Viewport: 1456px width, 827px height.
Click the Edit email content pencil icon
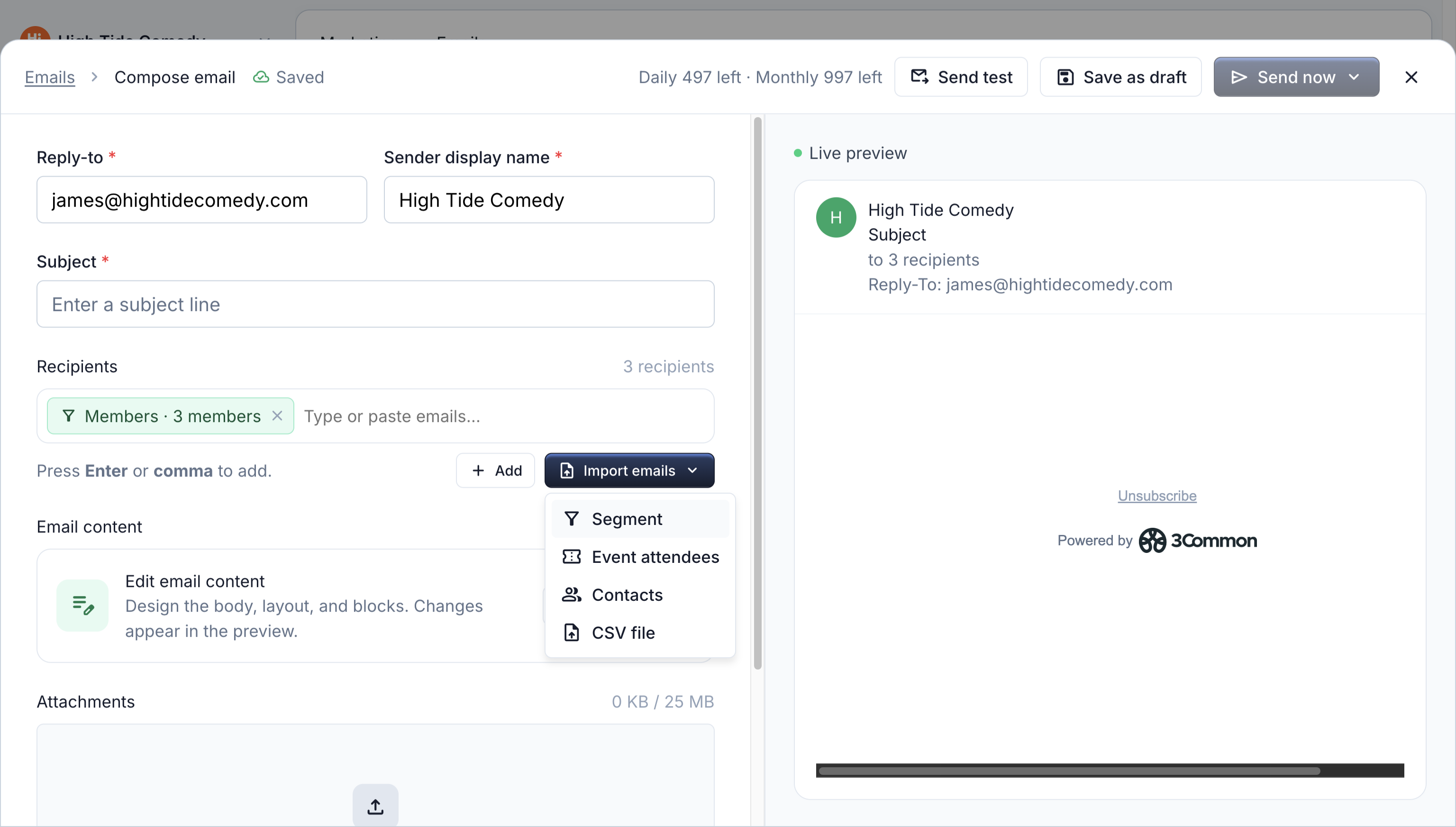point(83,606)
